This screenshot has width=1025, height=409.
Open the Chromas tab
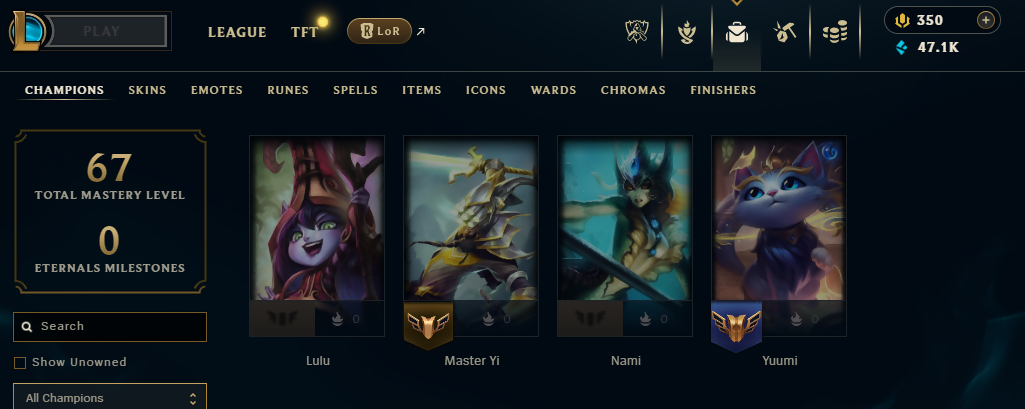pyautogui.click(x=633, y=90)
